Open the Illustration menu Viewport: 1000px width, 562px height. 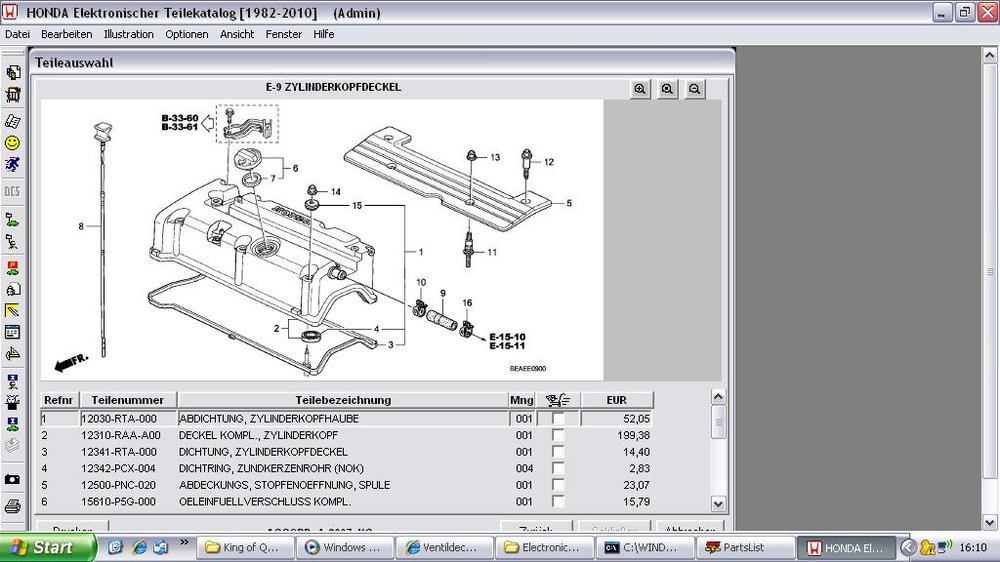click(x=129, y=34)
